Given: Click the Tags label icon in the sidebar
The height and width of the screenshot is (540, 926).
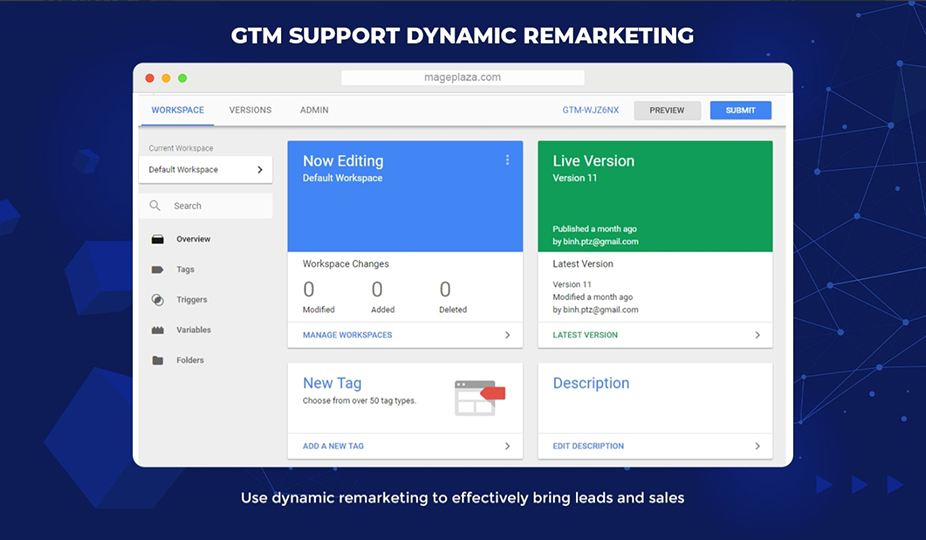Looking at the screenshot, I should (157, 270).
